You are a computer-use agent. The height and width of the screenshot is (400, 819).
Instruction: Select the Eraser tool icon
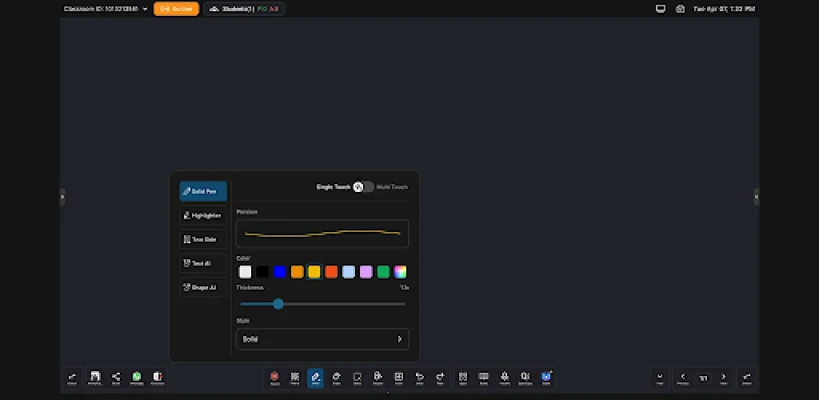[x=336, y=377]
